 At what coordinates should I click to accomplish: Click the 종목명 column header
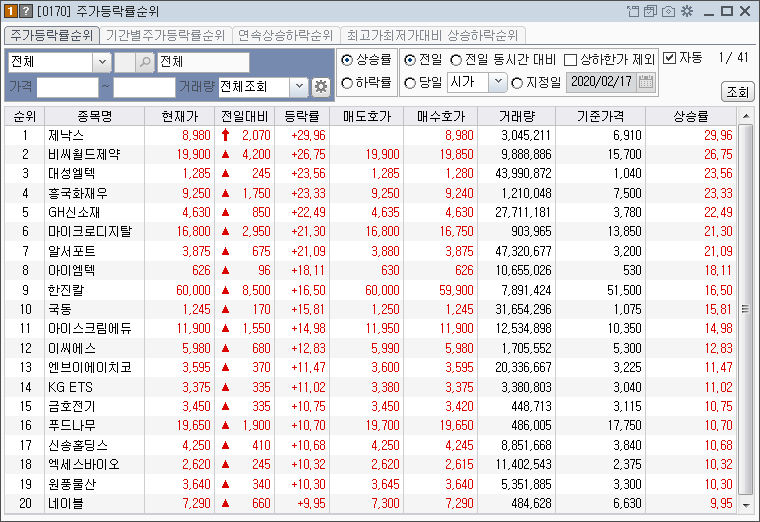95,116
